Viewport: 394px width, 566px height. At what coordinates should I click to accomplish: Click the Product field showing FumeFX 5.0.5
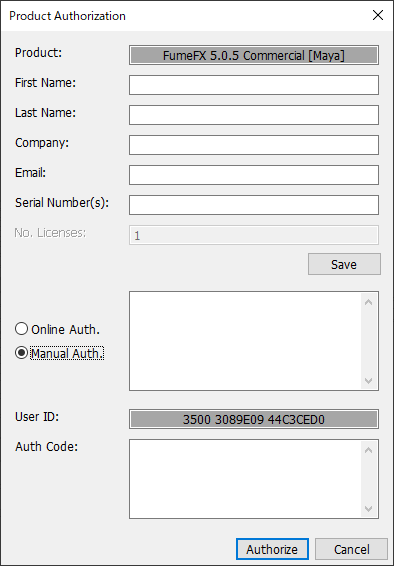[254, 55]
